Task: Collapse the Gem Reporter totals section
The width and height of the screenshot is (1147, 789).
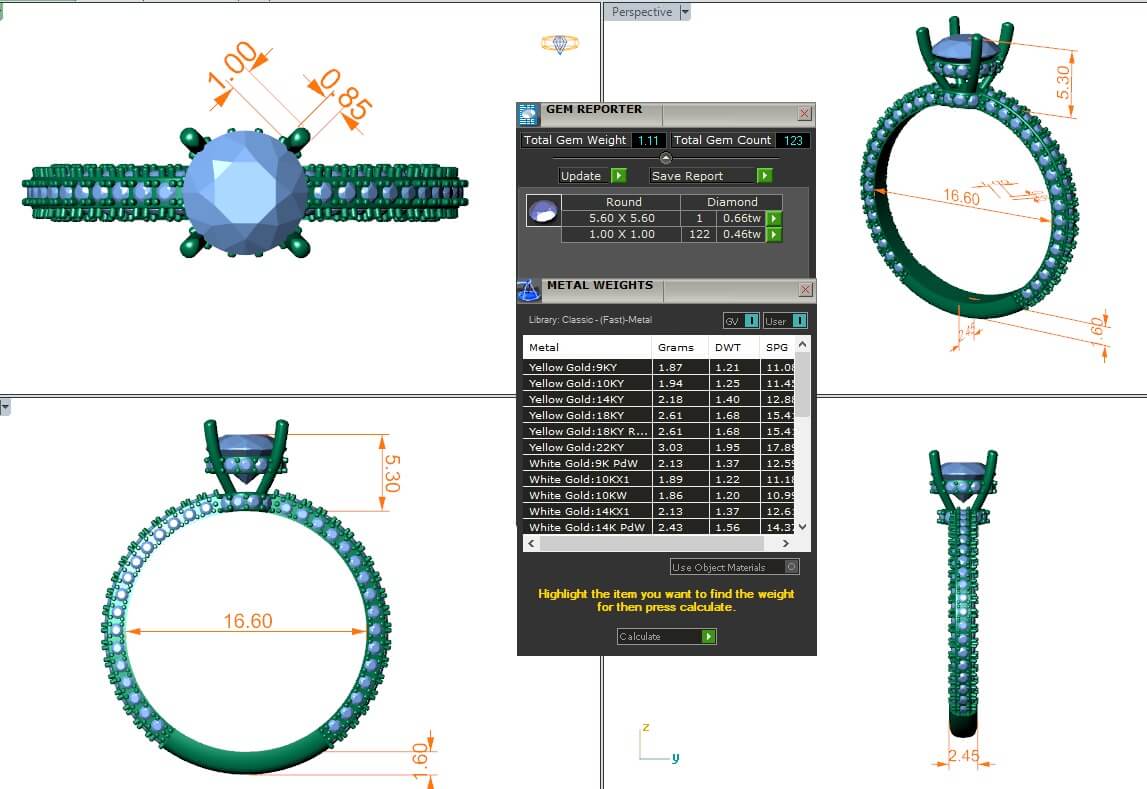Action: pyautogui.click(x=666, y=158)
